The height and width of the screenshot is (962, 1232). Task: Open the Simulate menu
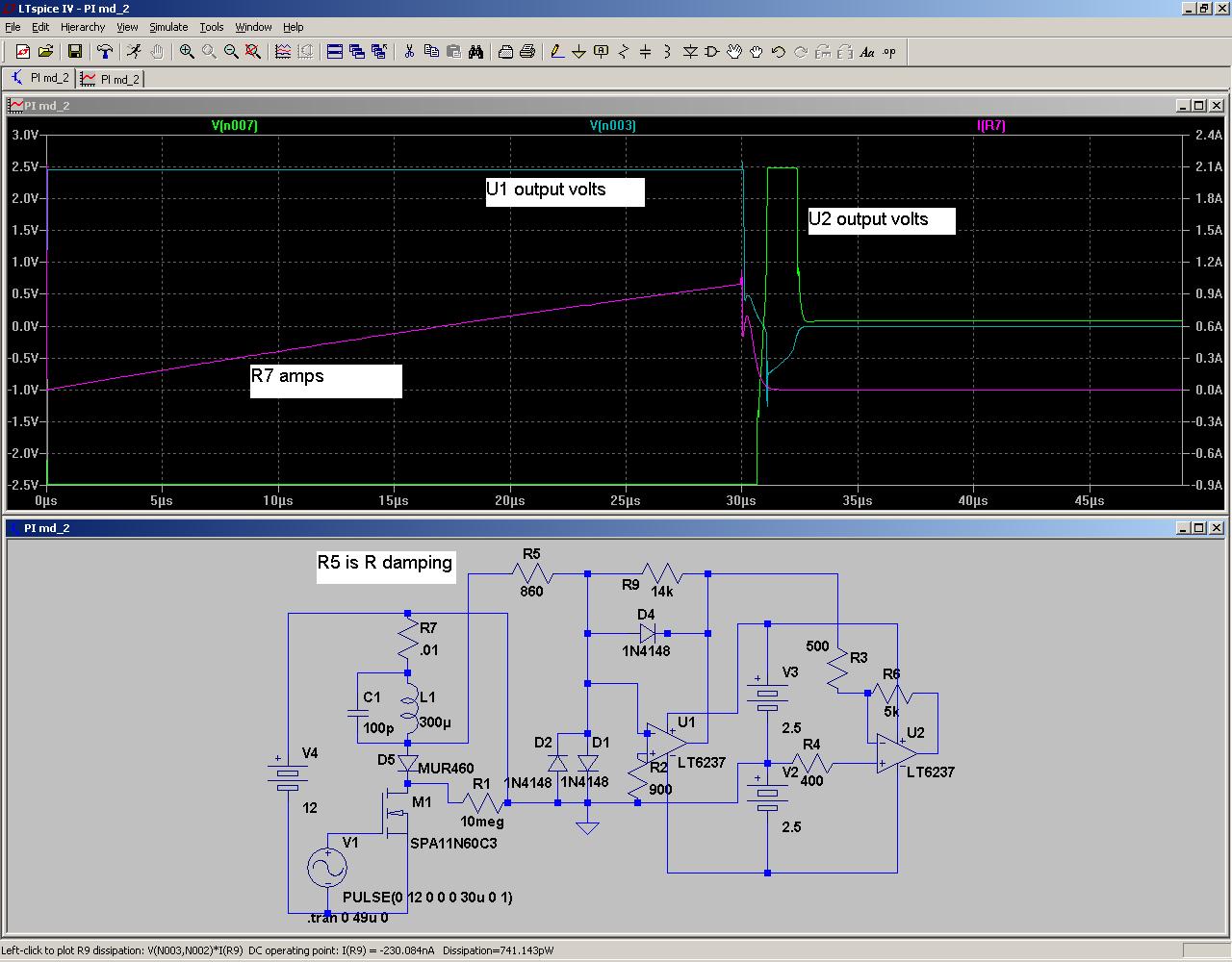point(168,27)
